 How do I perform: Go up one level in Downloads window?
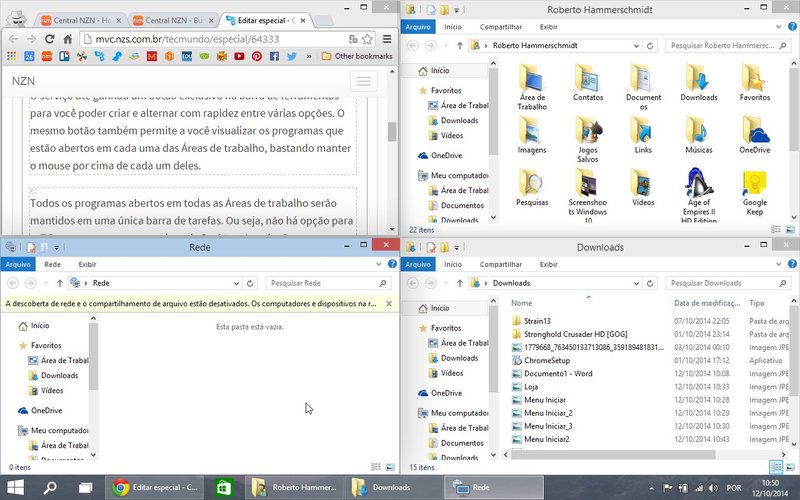[460, 283]
